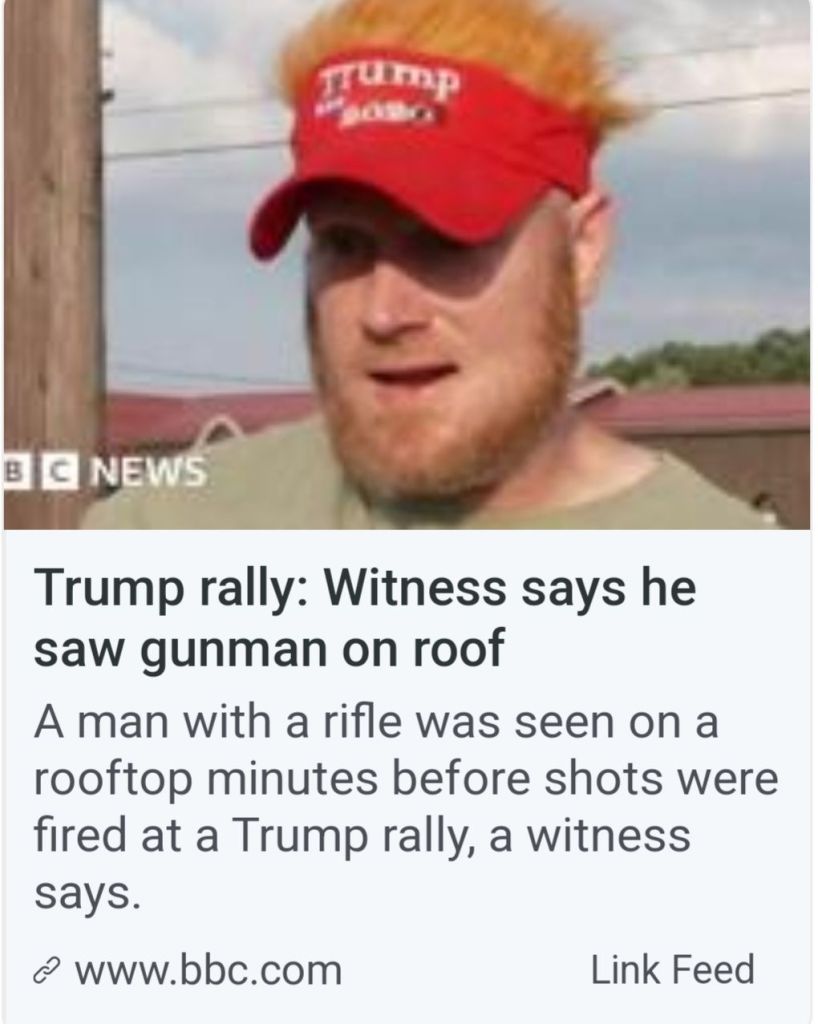Viewport: 818px width, 1024px height.
Task: Click 'fired at a Trump rally, a witness' line
Action: 362,836
